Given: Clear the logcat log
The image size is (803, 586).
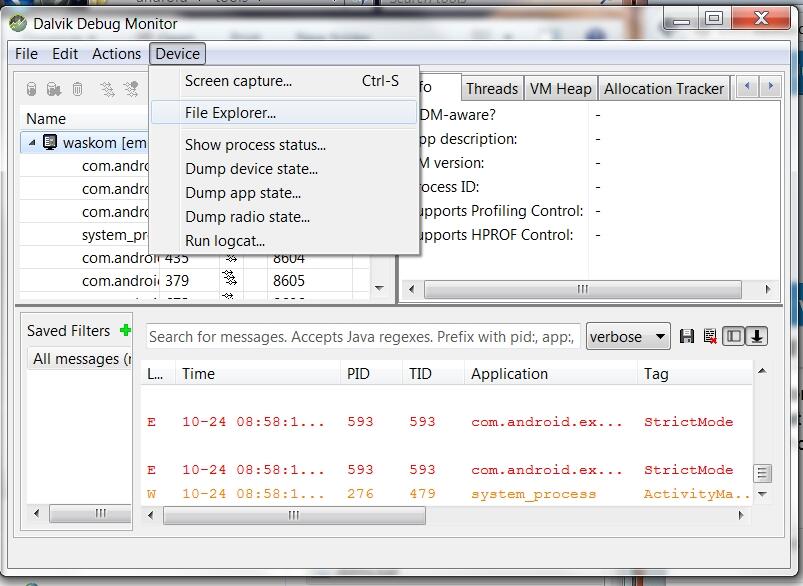Looking at the screenshot, I should point(709,337).
